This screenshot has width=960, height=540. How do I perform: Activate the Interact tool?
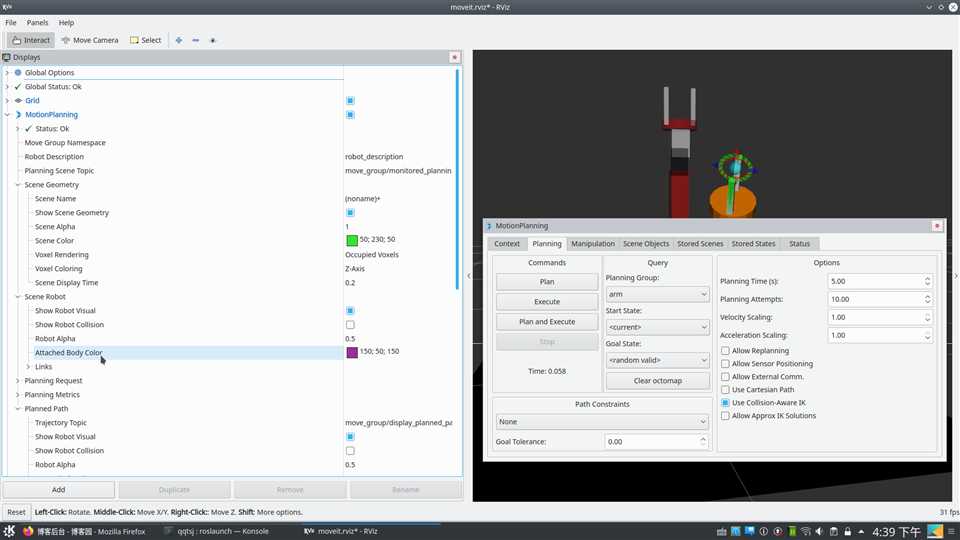click(x=31, y=40)
